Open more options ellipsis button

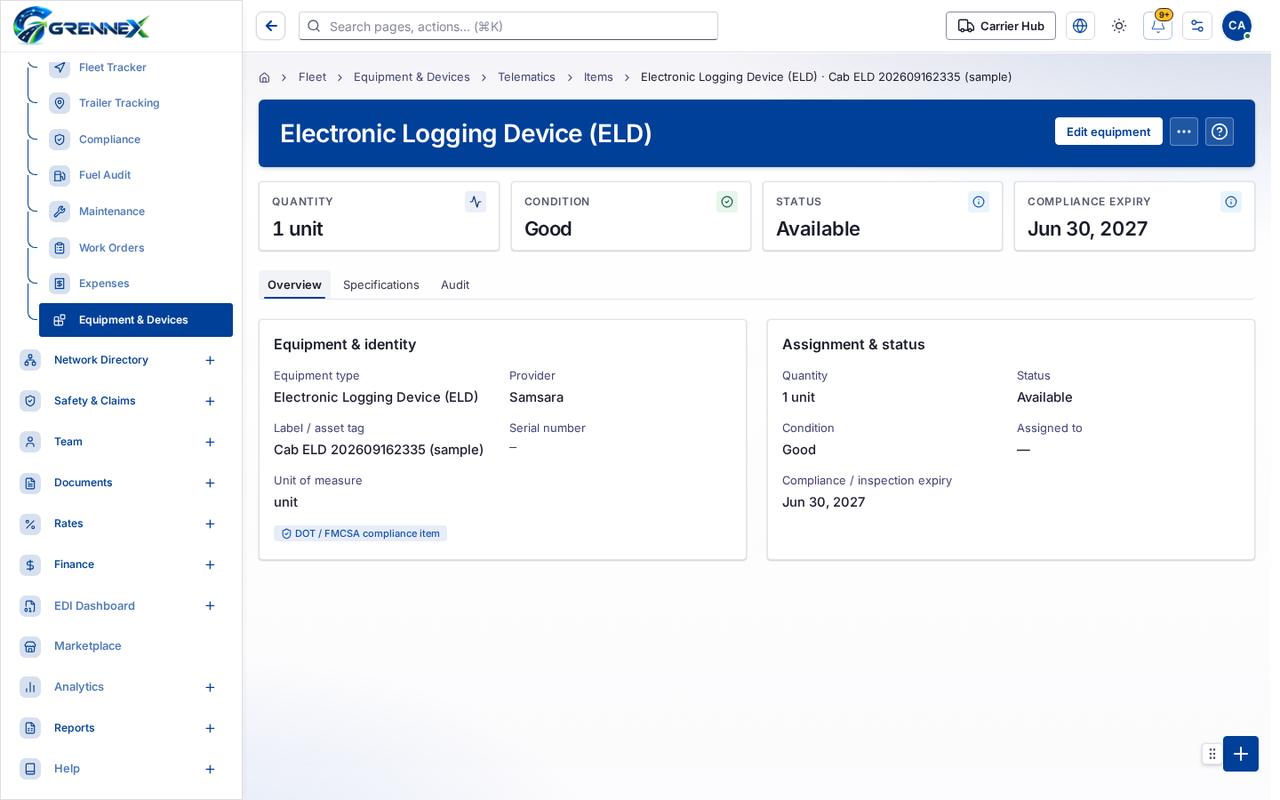click(x=1184, y=132)
